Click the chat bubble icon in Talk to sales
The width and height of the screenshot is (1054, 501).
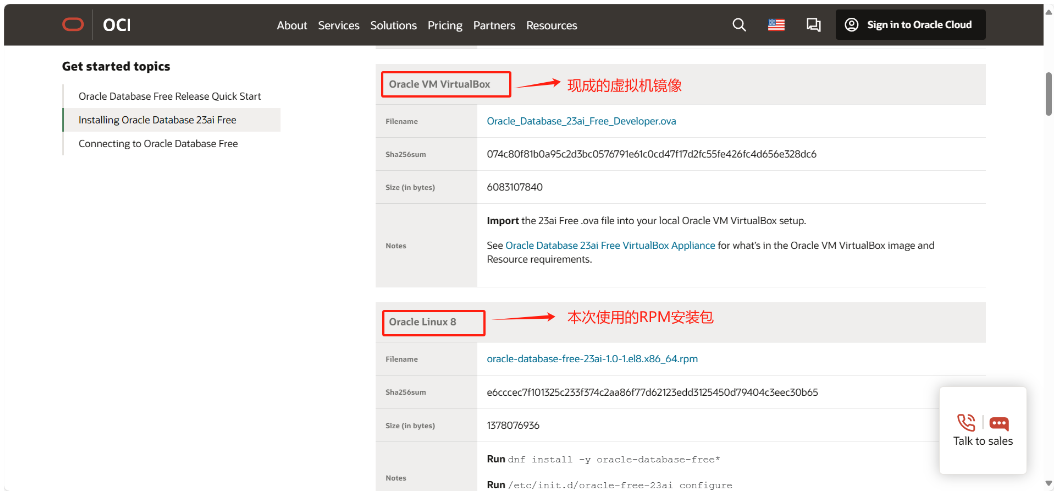[999, 424]
